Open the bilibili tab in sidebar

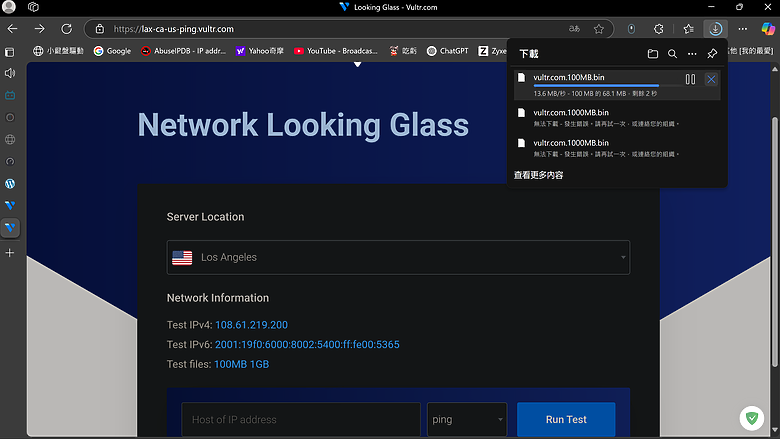click(10, 95)
